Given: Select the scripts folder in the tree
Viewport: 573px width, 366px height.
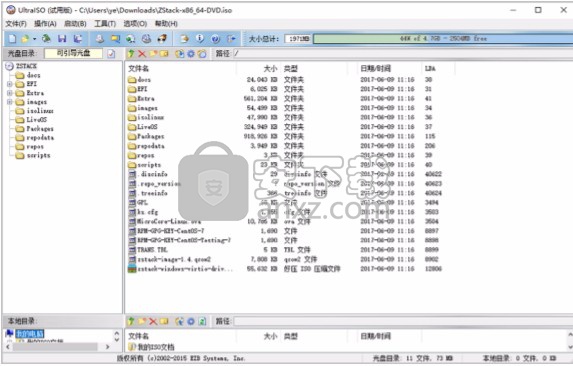Looking at the screenshot, I should coord(38,155).
